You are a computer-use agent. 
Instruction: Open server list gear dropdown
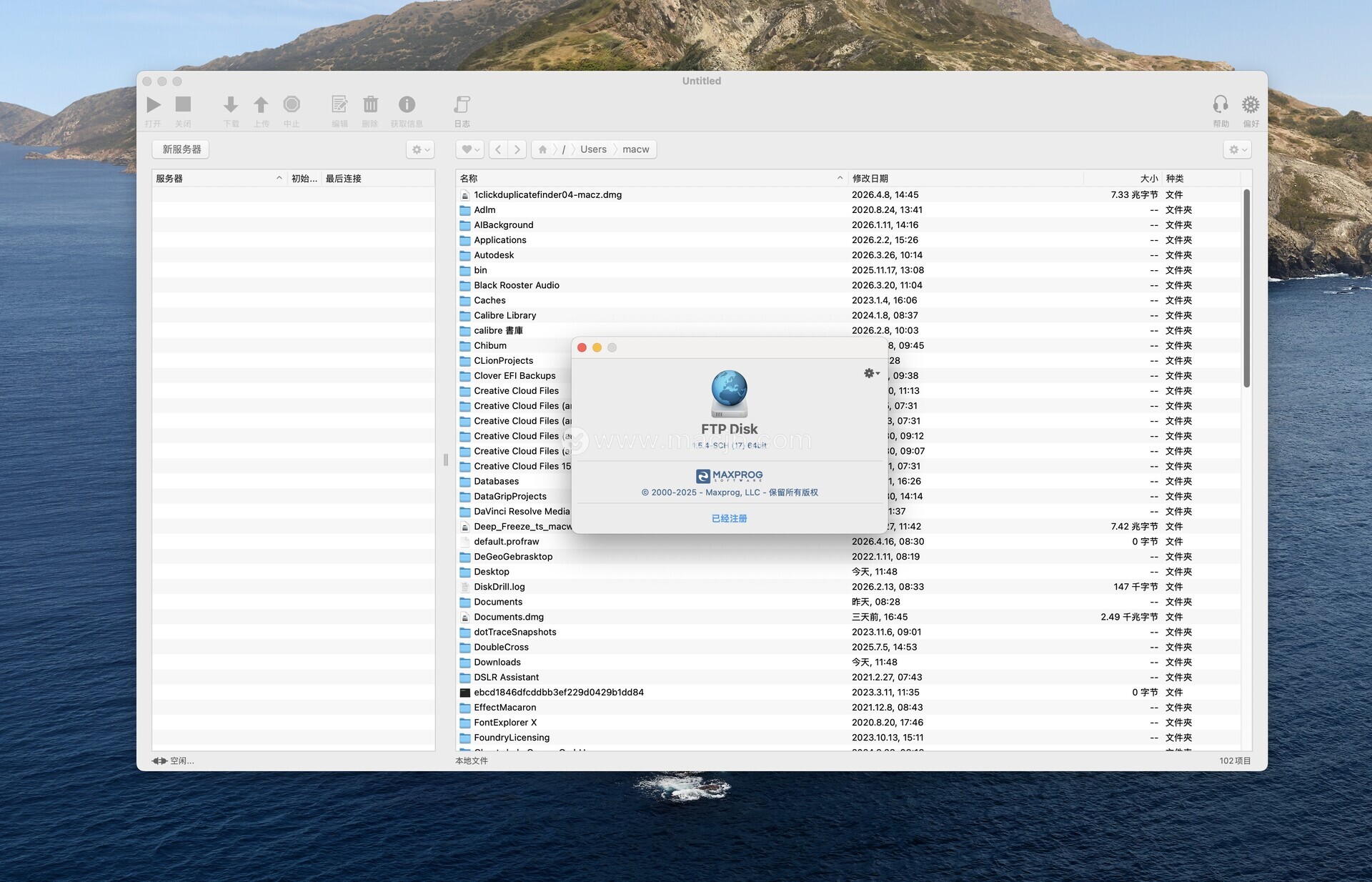420,149
